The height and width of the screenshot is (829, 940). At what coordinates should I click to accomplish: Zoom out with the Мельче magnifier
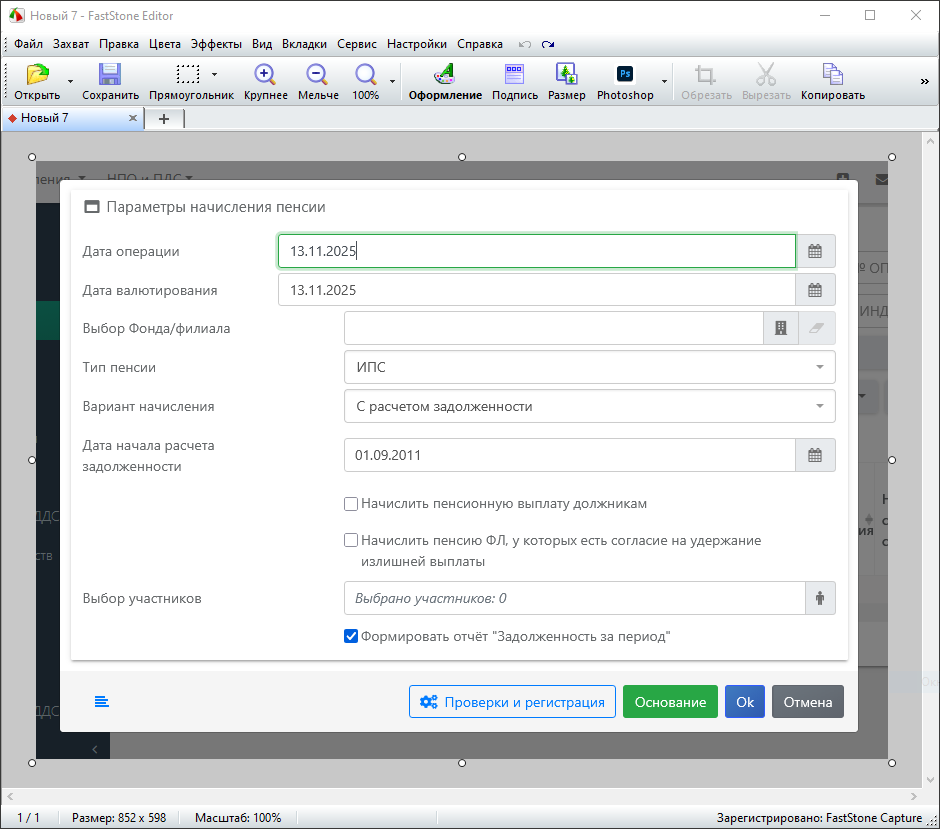pos(317,75)
